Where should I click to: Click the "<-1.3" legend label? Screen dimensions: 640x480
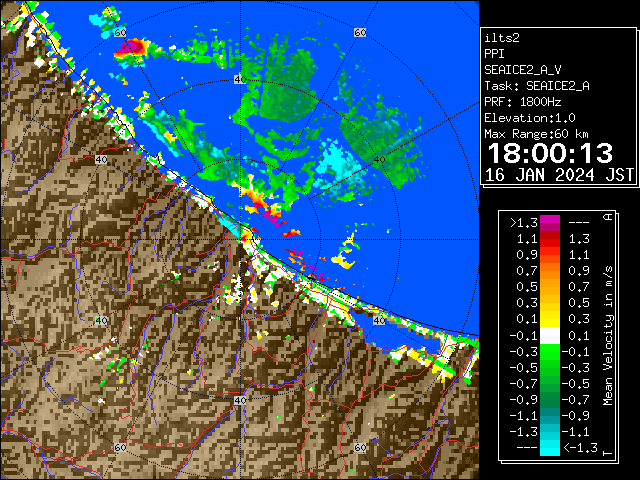580,447
